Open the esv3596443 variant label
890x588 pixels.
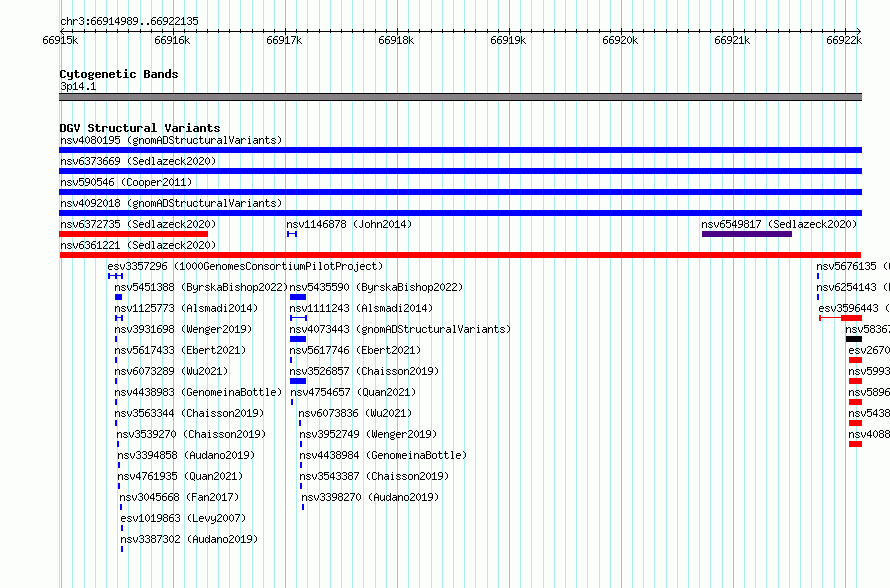854,308
